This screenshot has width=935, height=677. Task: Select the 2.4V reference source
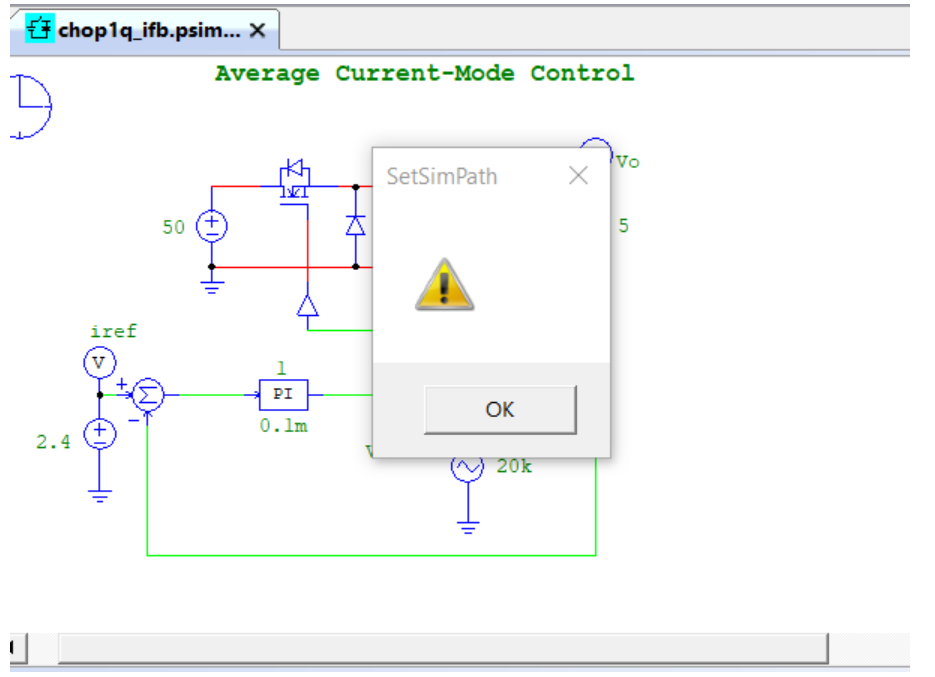[x=99, y=433]
